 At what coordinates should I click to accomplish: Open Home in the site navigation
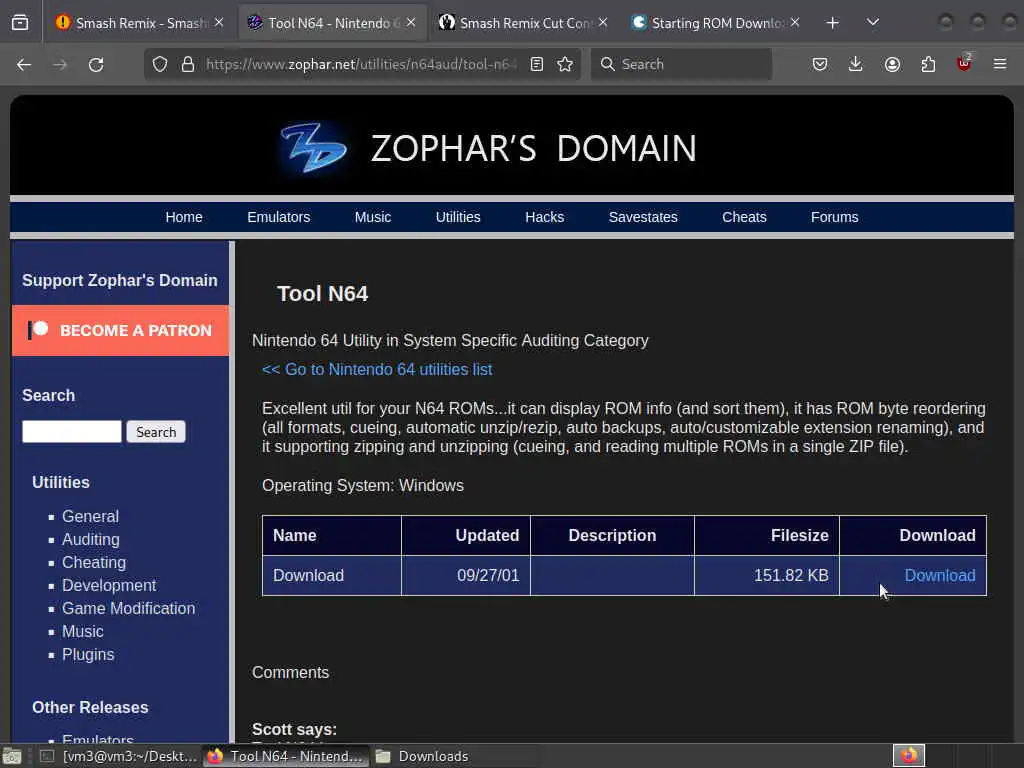click(x=184, y=217)
